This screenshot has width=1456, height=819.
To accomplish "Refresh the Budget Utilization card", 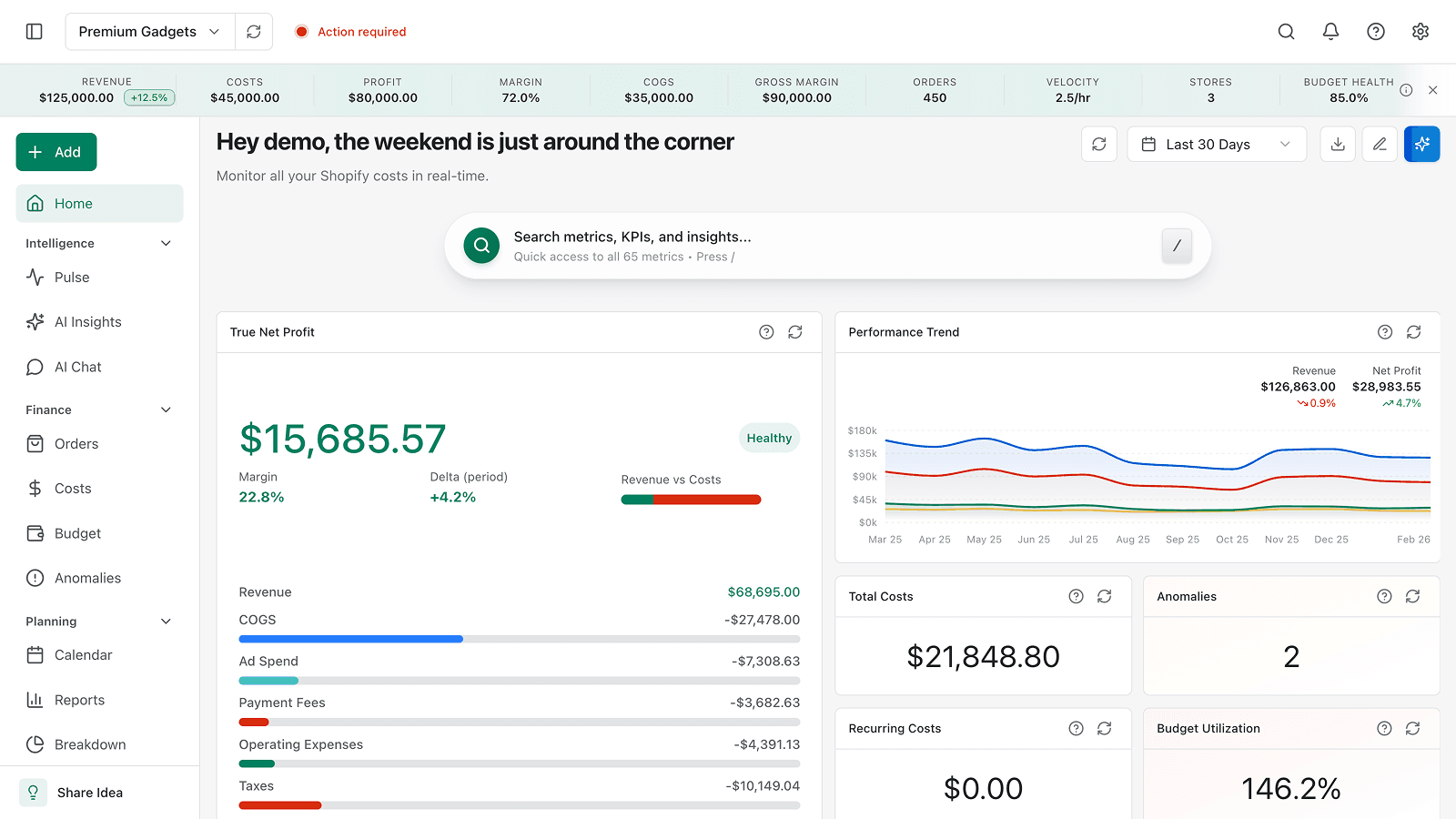I will tap(1413, 728).
